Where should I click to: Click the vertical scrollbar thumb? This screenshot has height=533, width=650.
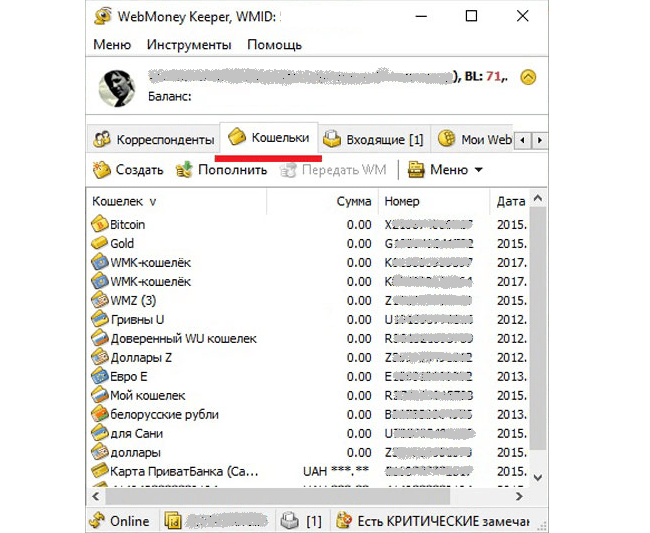pos(538,327)
